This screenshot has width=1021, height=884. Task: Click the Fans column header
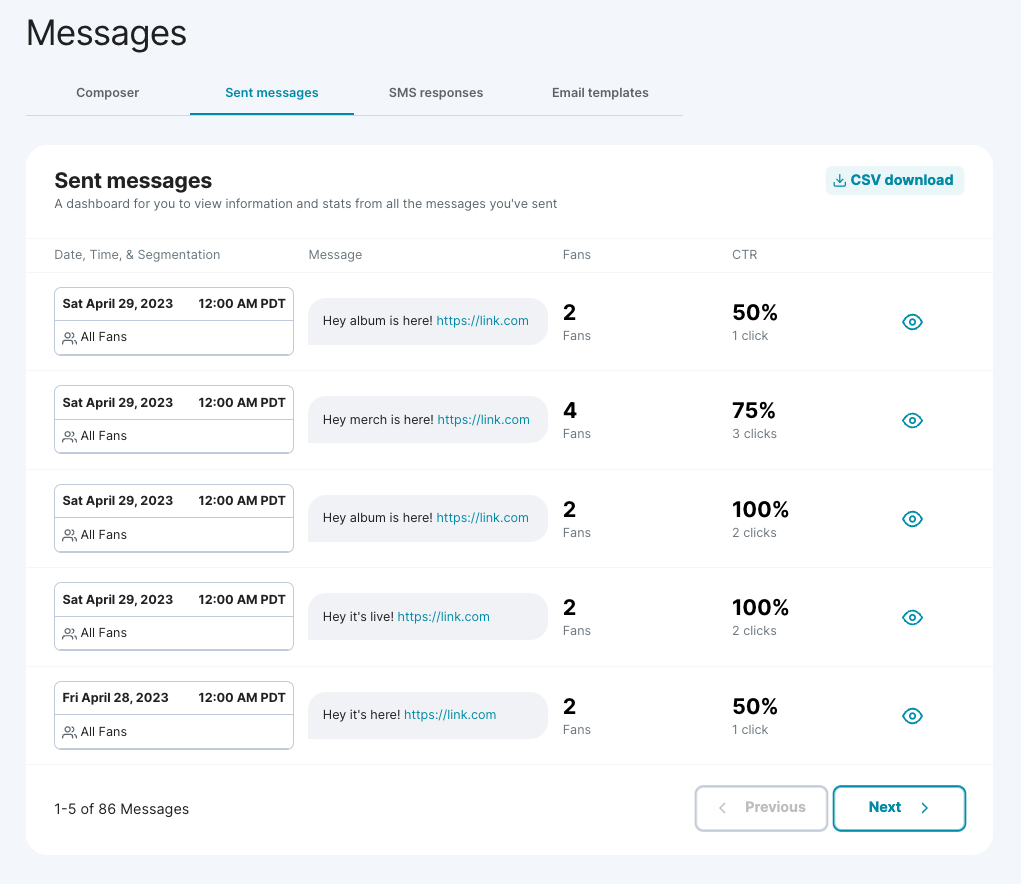click(x=576, y=255)
